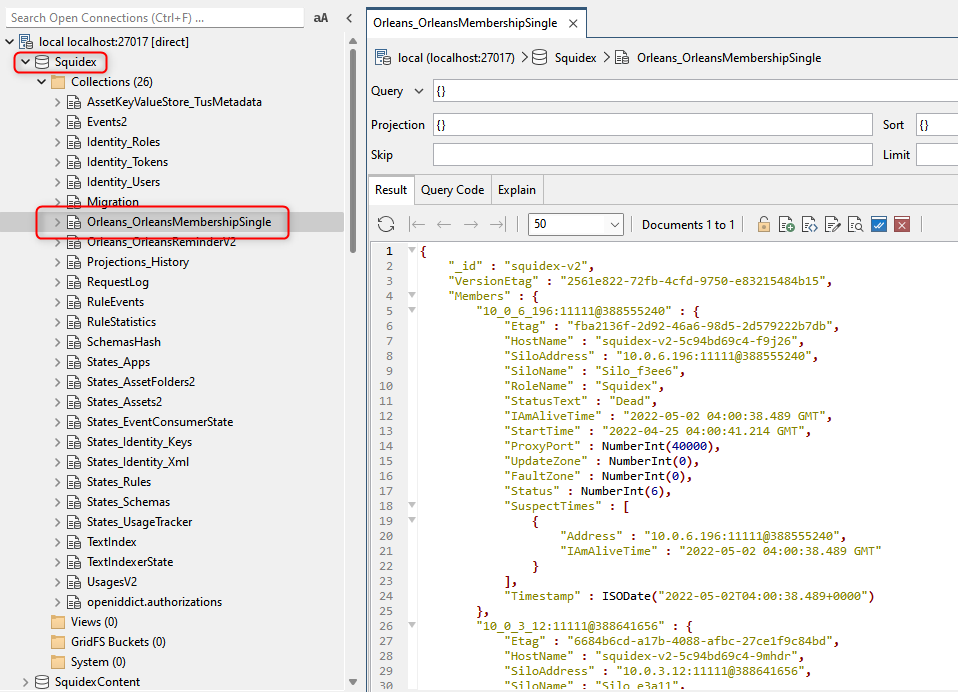Select the System (0) folder
The width and height of the screenshot is (958, 692).
98,662
